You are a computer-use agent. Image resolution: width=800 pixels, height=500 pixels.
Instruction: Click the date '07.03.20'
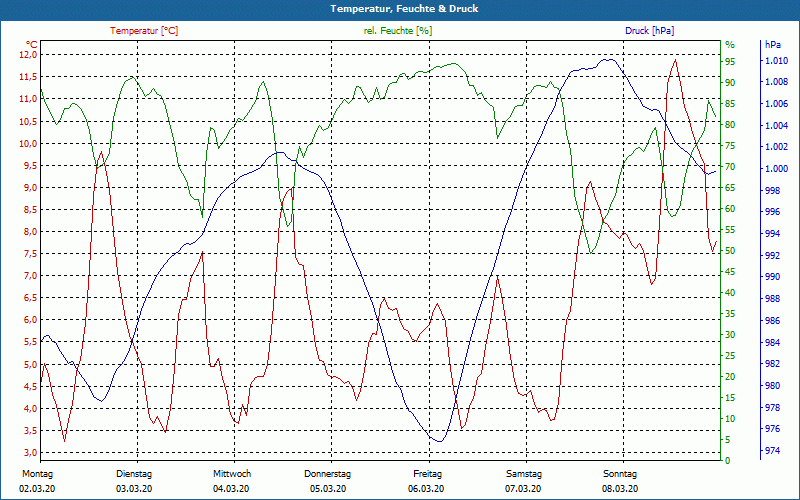523,489
